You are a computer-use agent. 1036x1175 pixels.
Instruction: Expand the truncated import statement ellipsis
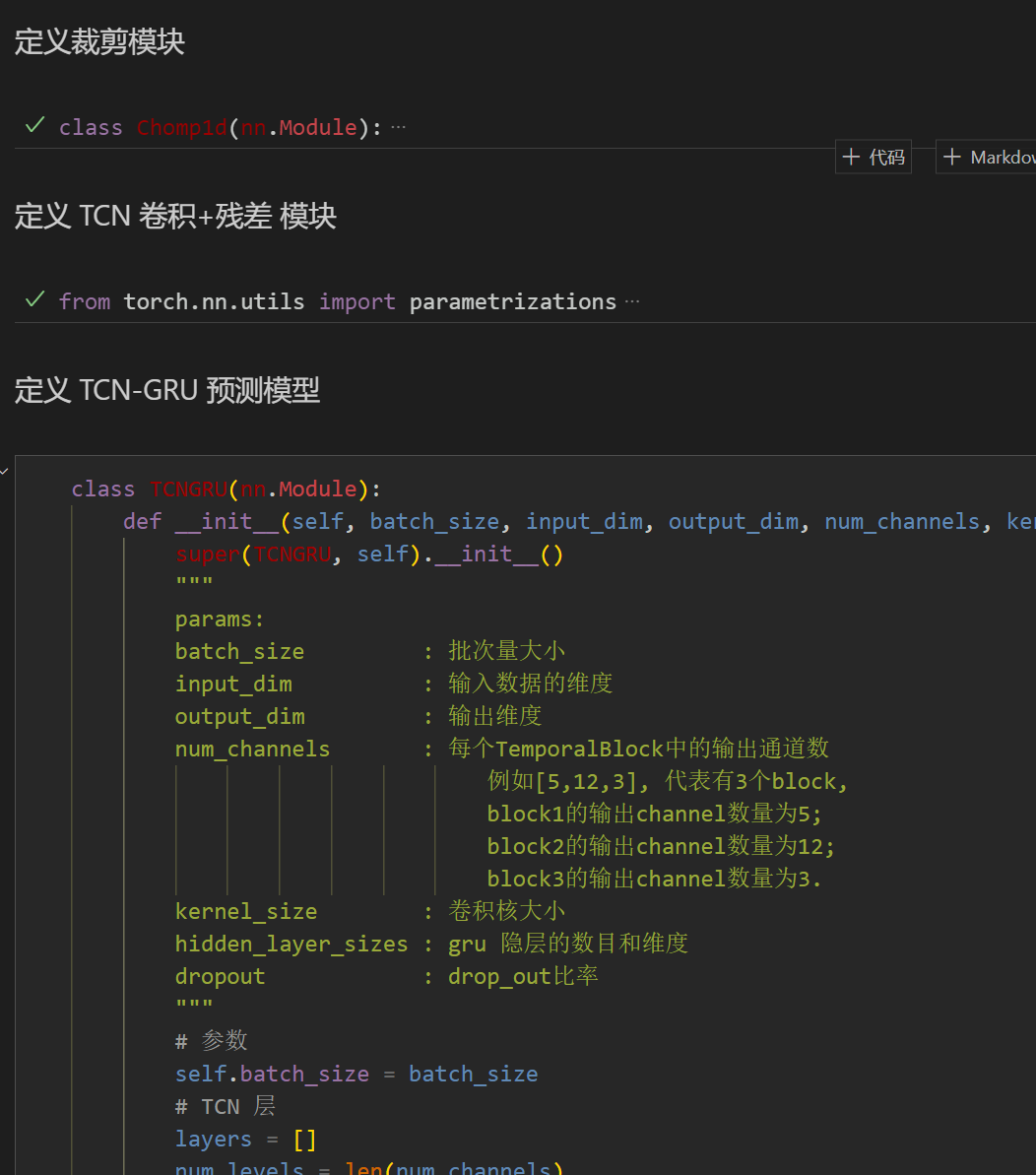tap(632, 300)
